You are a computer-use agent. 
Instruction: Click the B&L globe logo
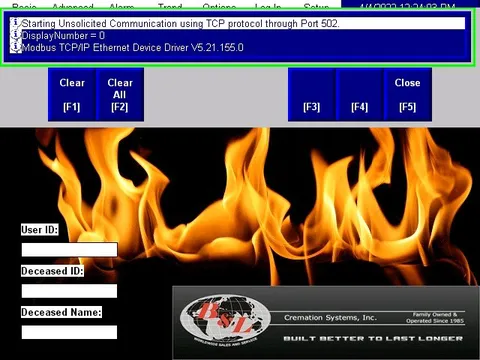tap(225, 320)
